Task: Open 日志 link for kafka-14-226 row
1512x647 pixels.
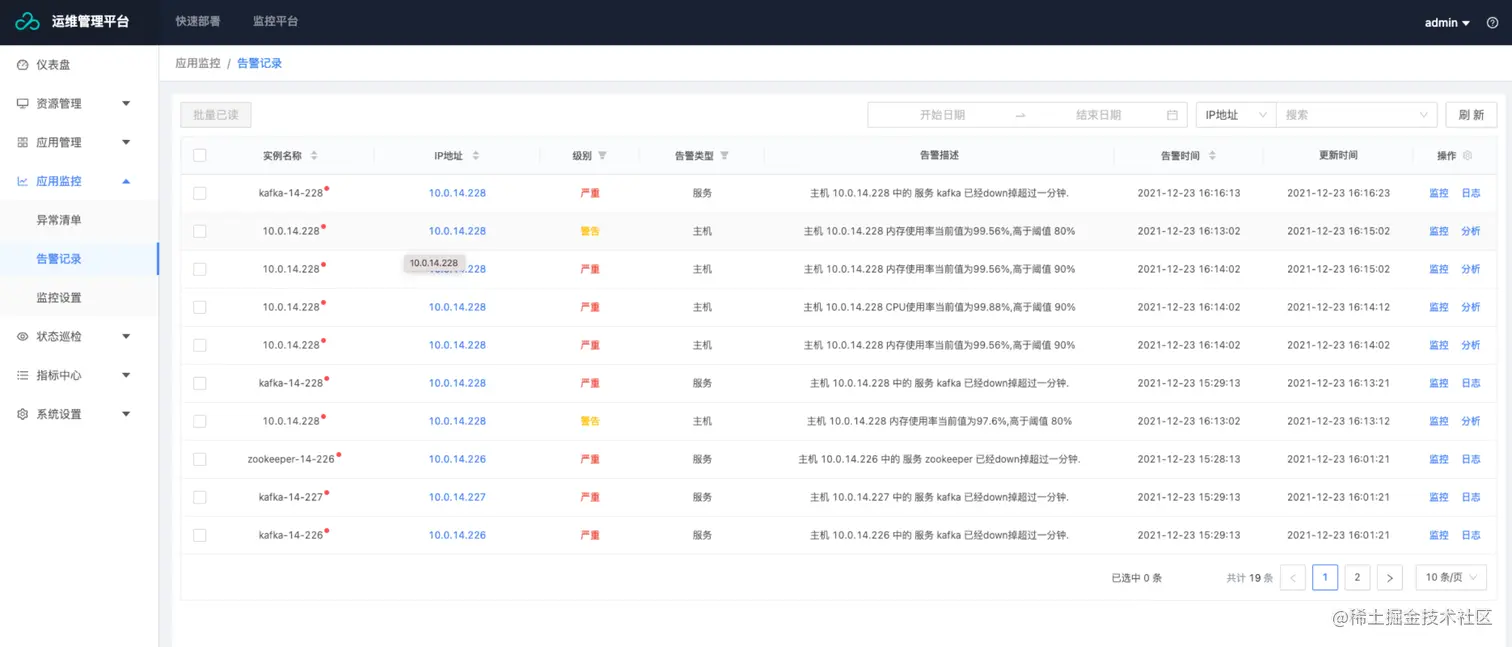Action: click(1471, 536)
